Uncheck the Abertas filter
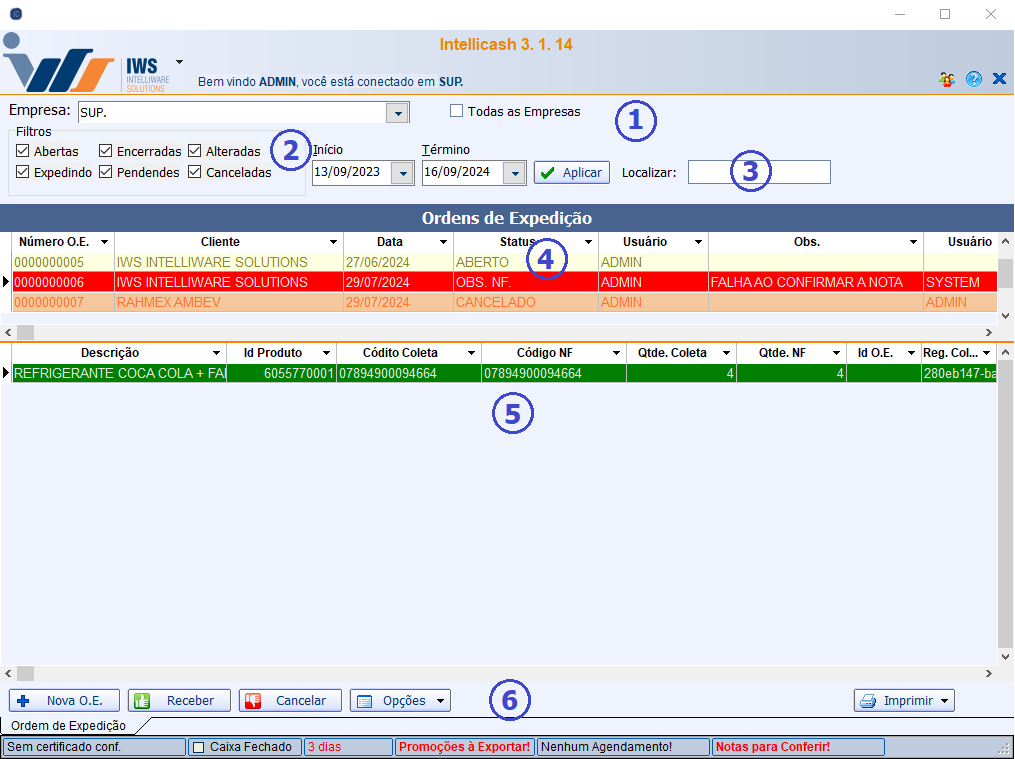Image resolution: width=1015 pixels, height=759 pixels. 23,152
